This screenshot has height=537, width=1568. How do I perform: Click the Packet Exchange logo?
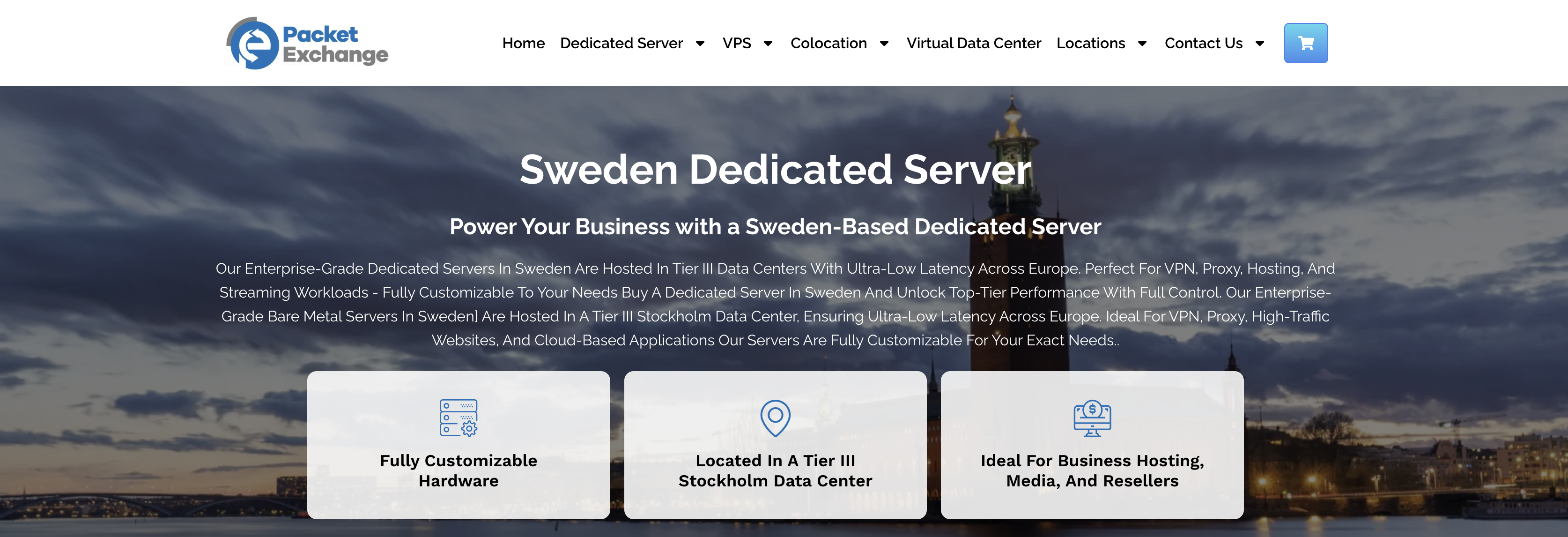307,43
